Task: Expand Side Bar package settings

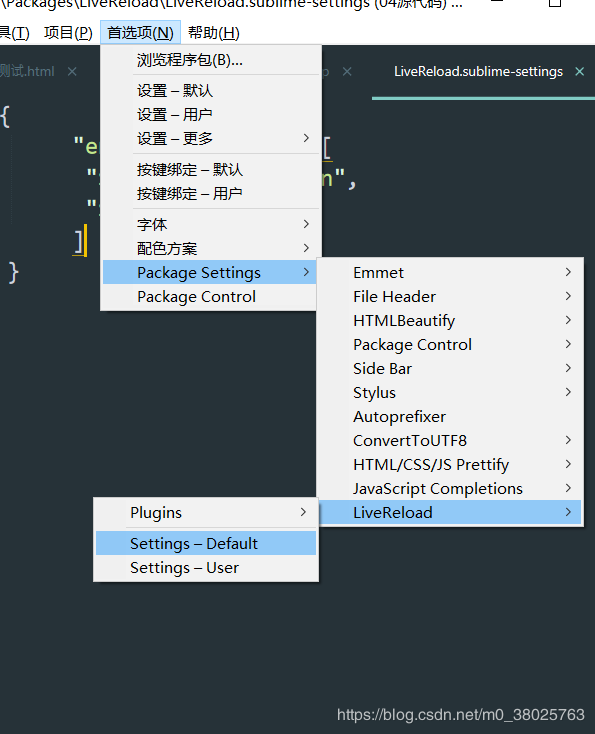Action: click(450, 368)
